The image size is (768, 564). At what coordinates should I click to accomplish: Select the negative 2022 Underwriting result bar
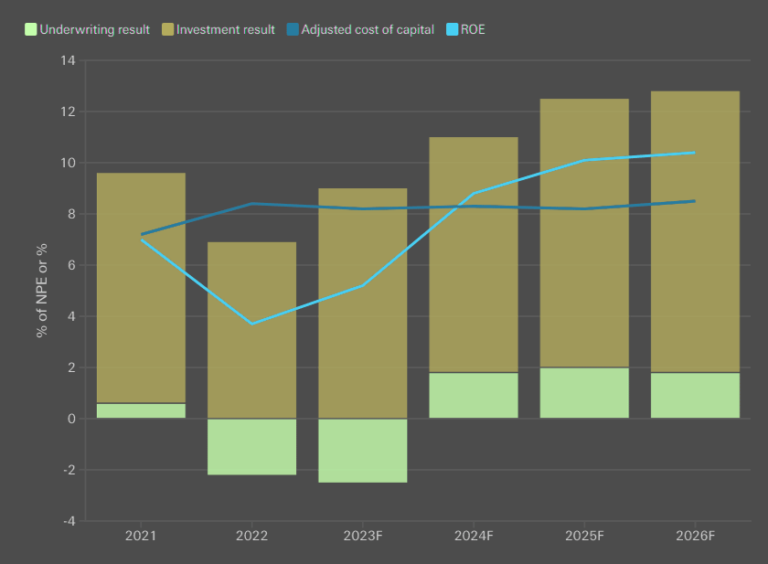pos(252,447)
